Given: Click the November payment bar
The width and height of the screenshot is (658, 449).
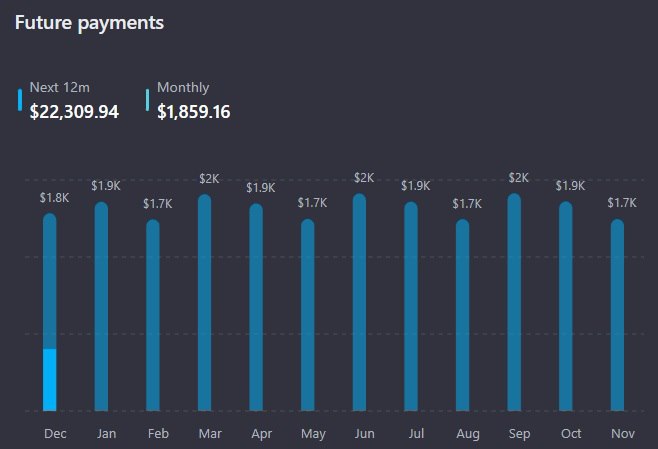Looking at the screenshot, I should (x=617, y=315).
